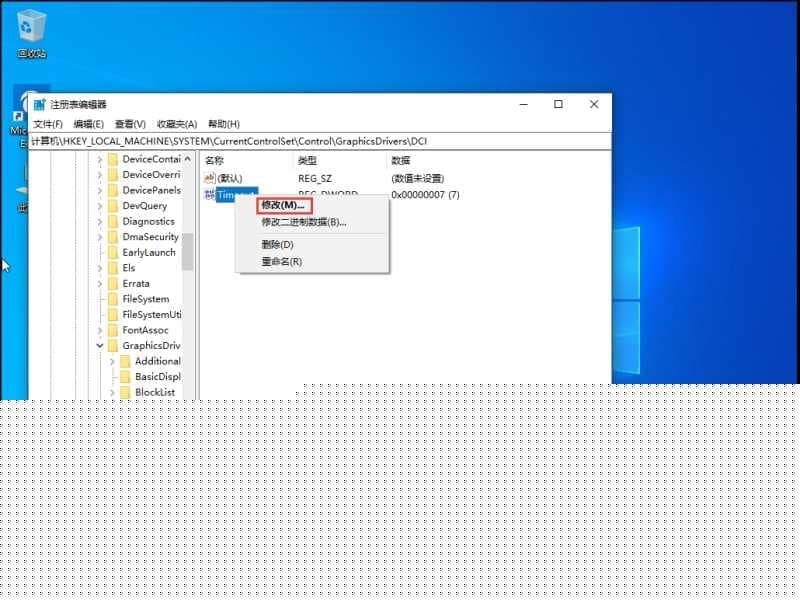Open the 文件(F) menu

[48, 124]
